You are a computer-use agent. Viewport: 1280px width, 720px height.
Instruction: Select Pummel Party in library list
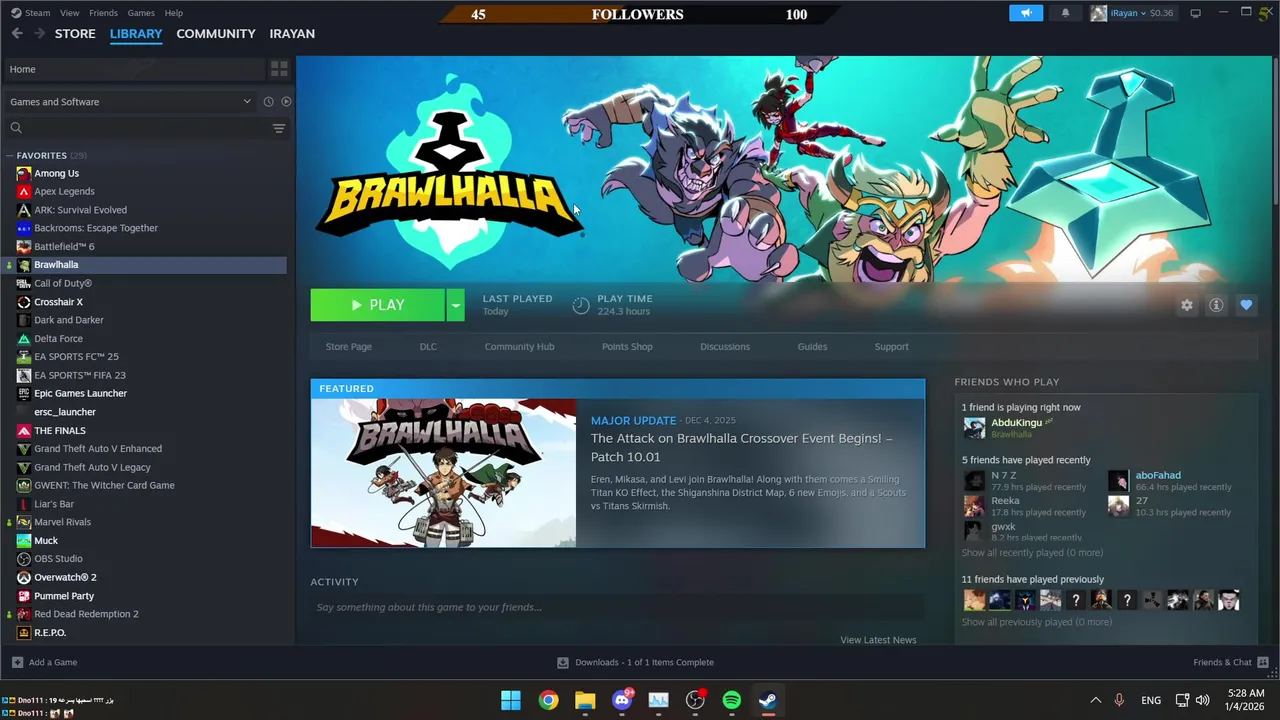click(x=146, y=596)
